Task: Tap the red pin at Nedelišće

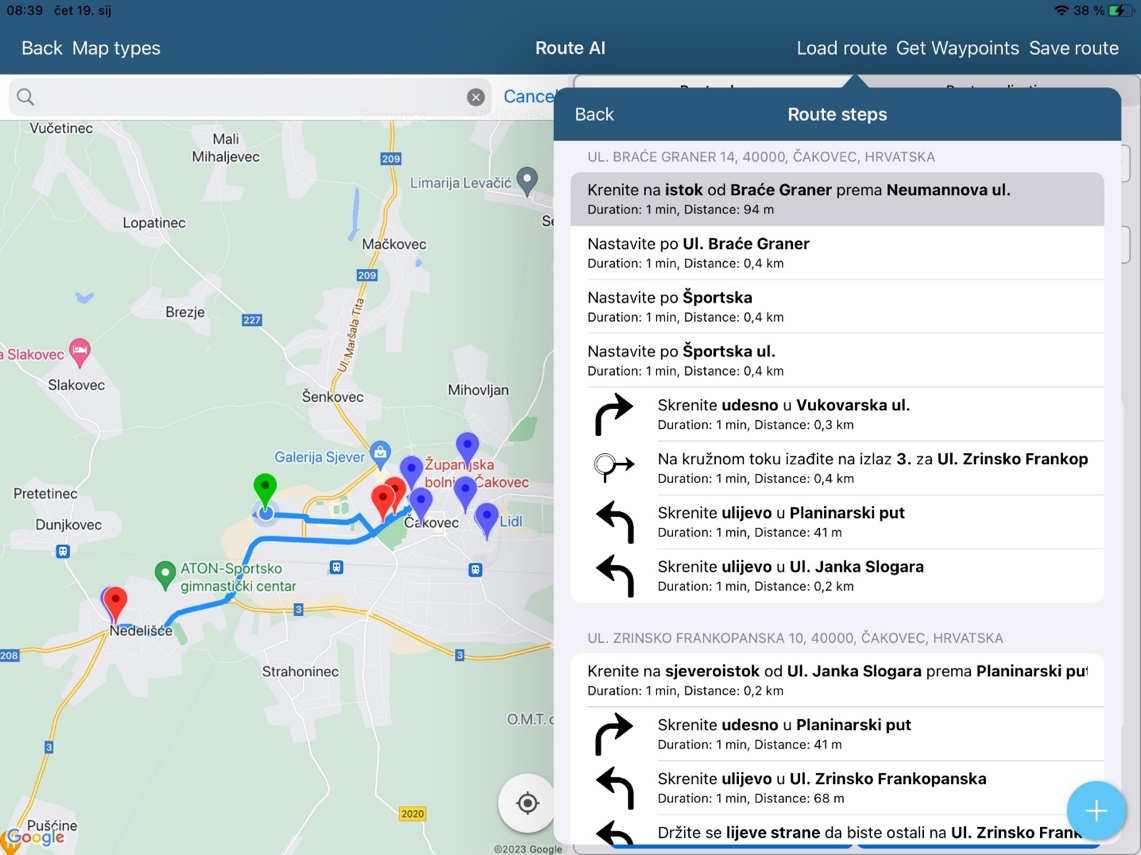Action: 116,602
